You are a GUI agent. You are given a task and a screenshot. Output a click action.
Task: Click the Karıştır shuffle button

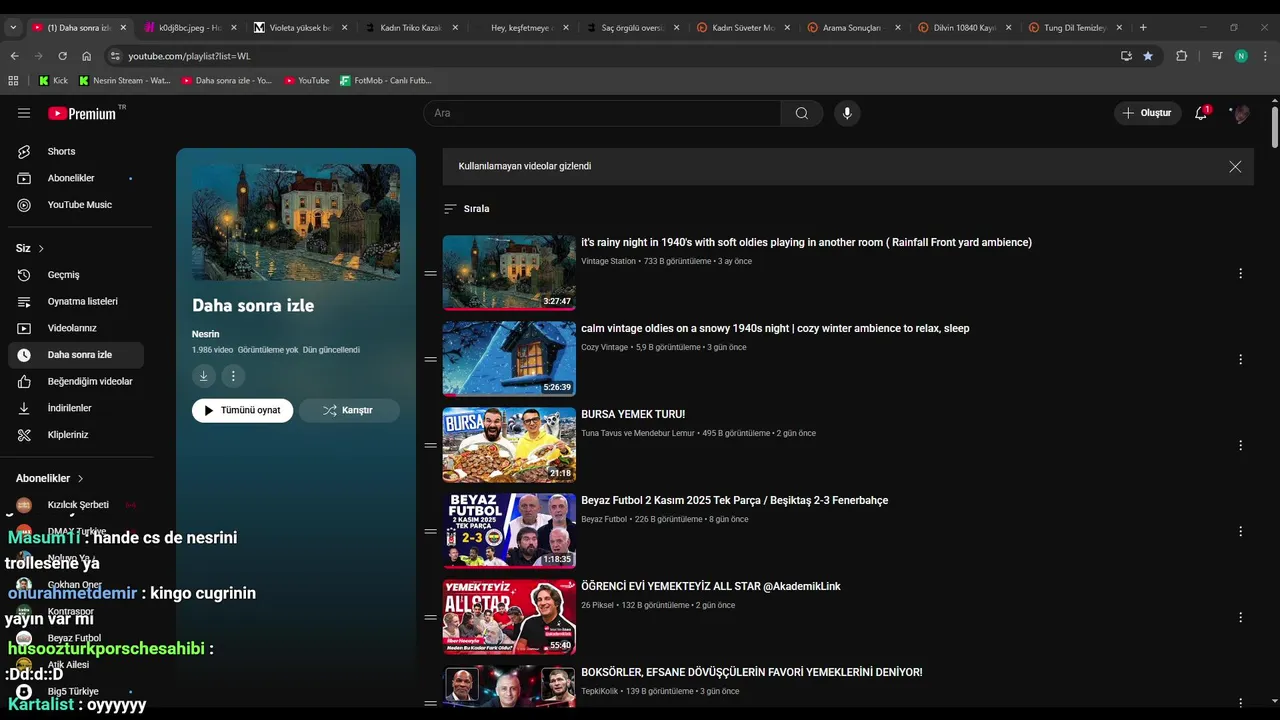tap(349, 410)
